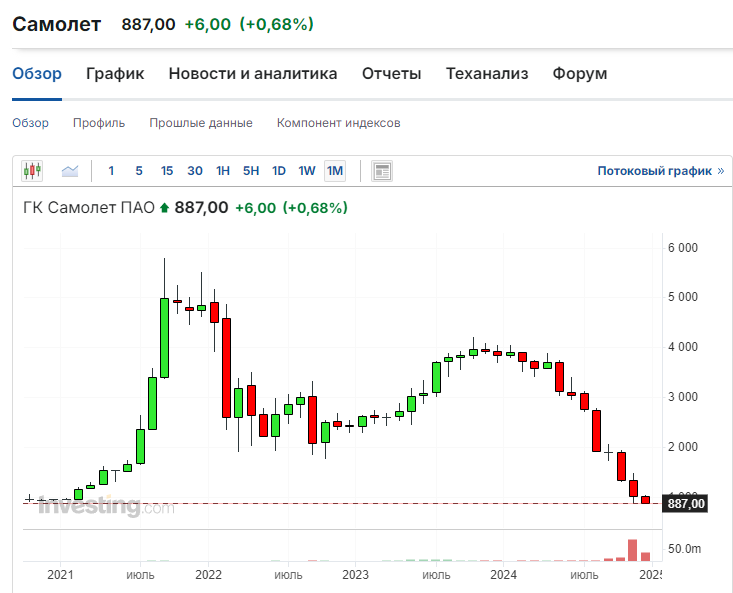Set chart interval to 5 minutes
This screenshot has height=593, width=733.
click(139, 171)
